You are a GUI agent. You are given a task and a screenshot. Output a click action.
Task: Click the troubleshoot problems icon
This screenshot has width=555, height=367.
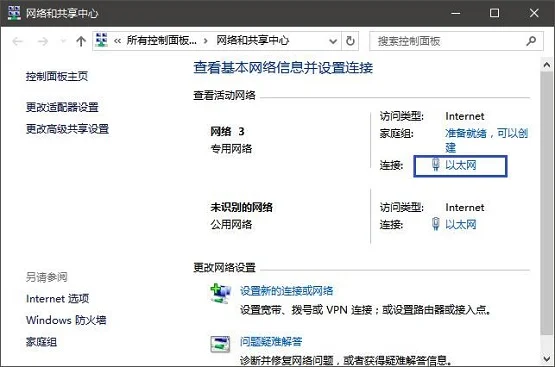[x=220, y=344]
